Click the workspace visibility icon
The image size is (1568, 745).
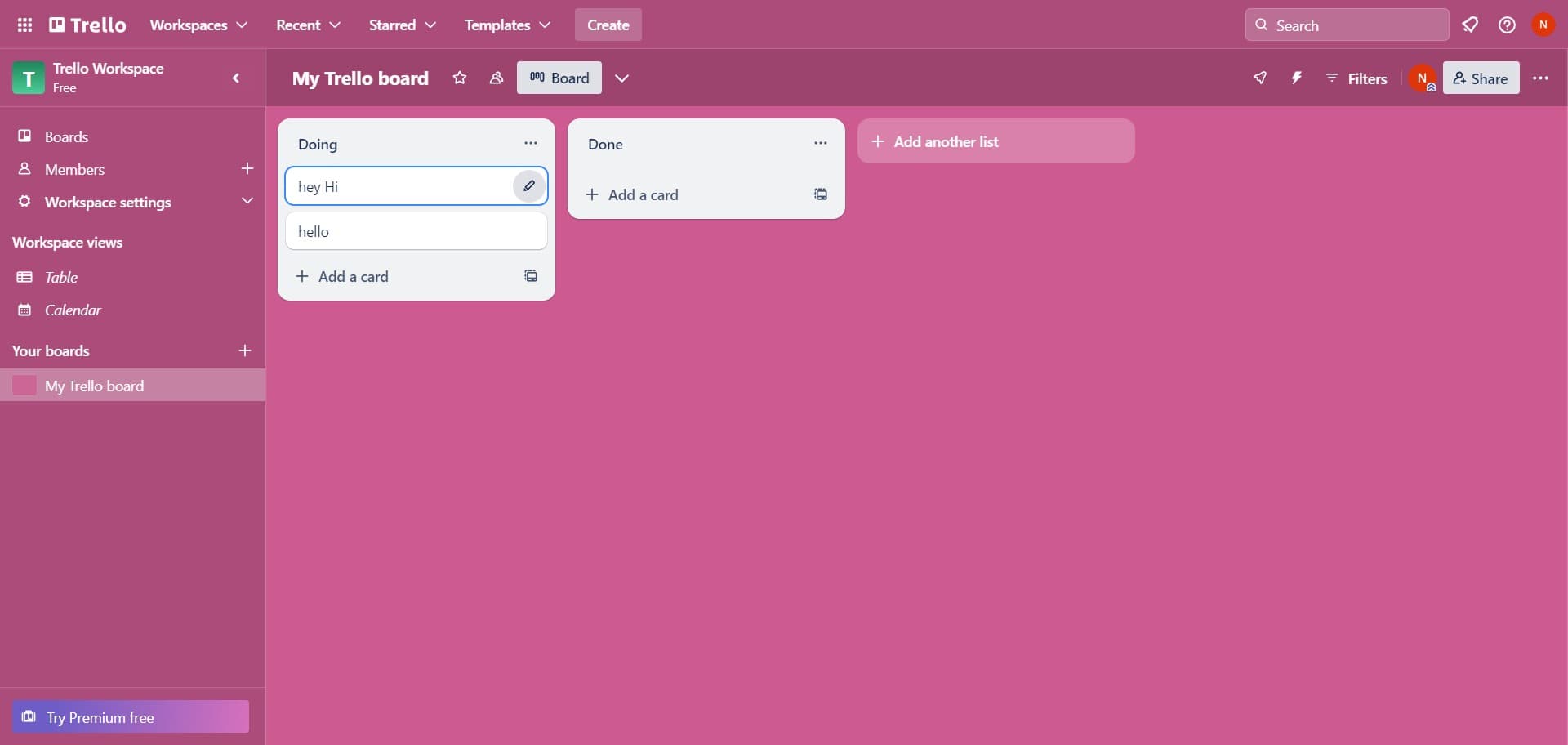[496, 78]
